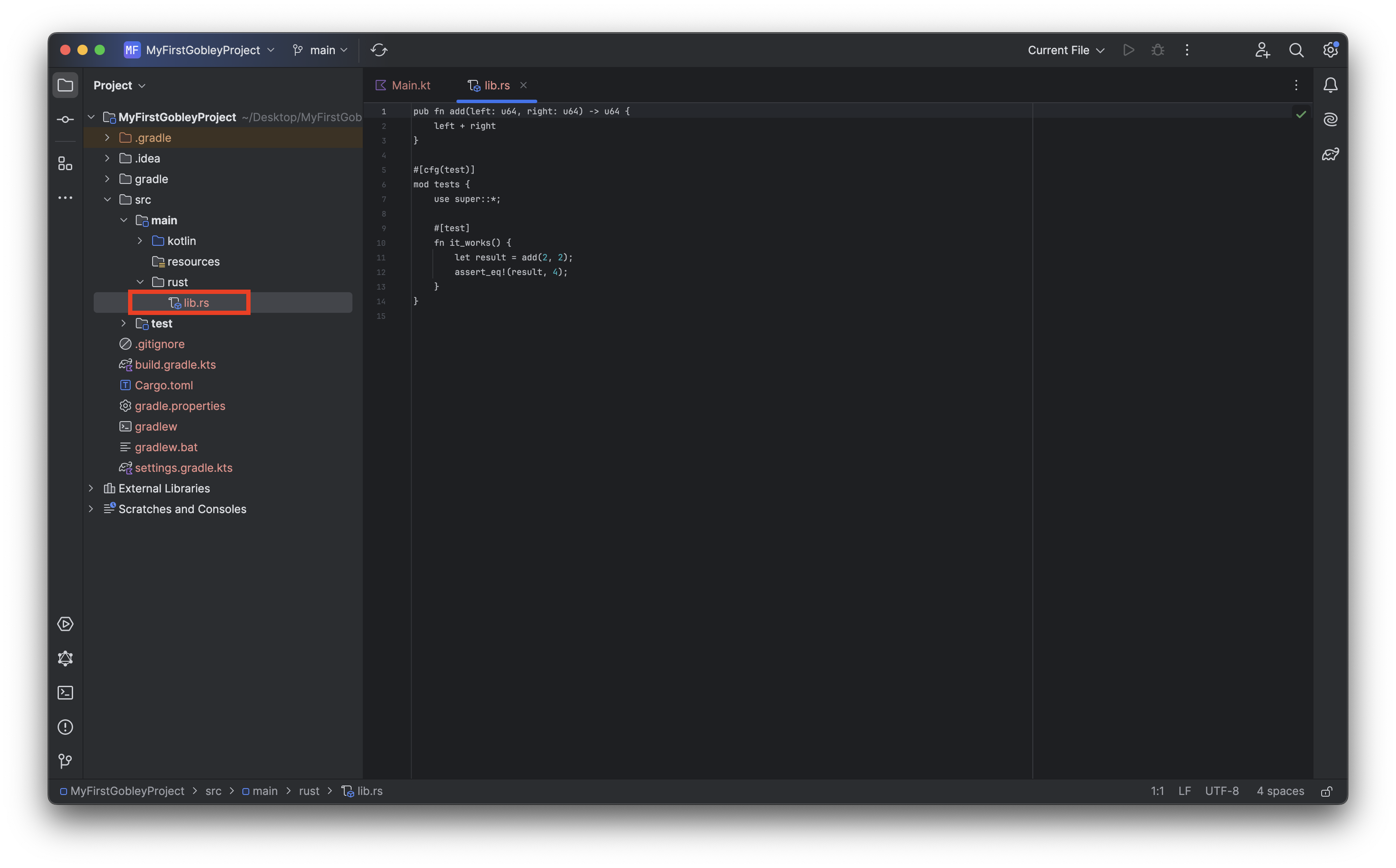1396x868 pixels.
Task: Click the rust breadcrumb in navigation bar
Action: 309,791
